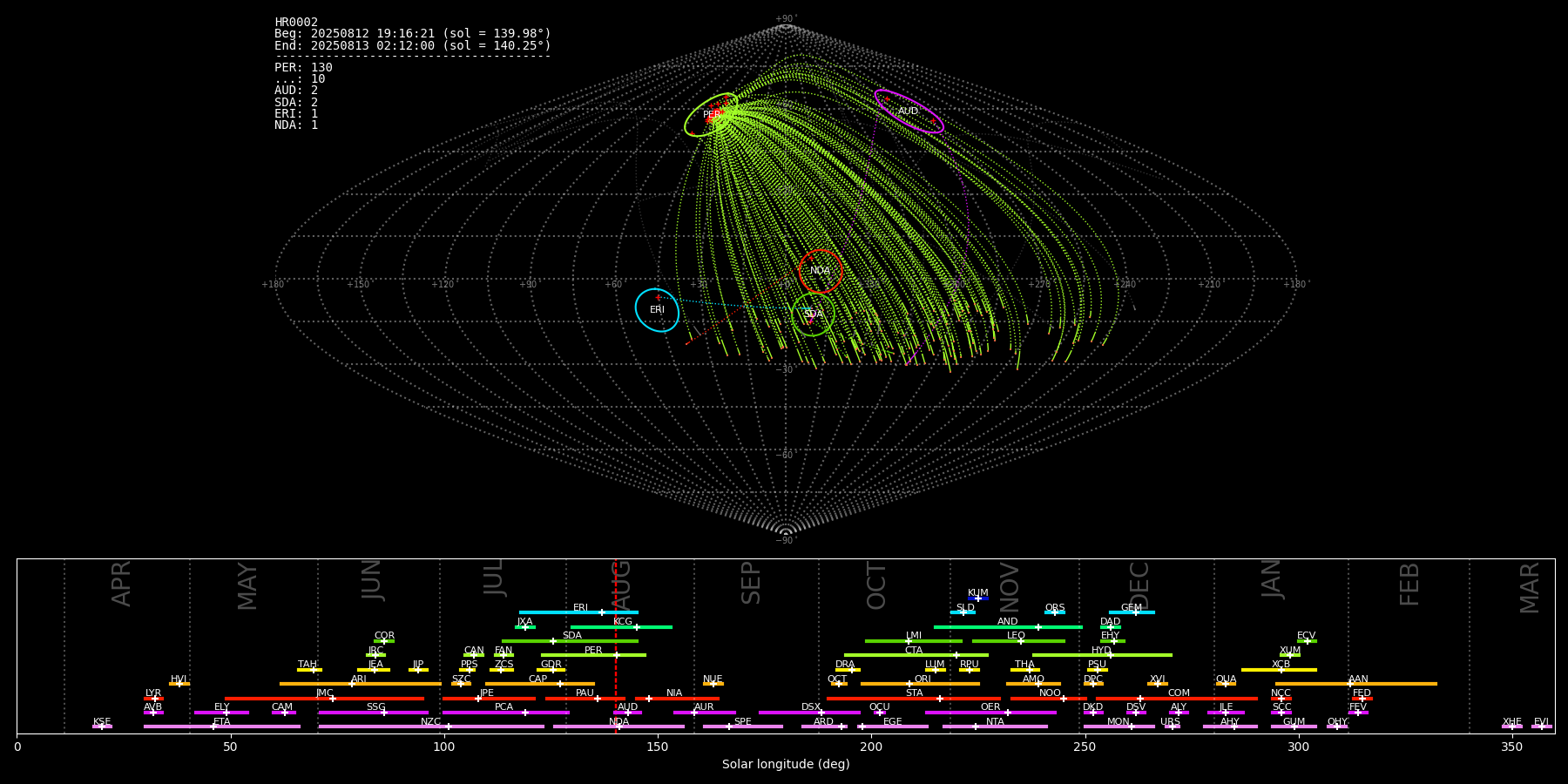Click the 'PER: 130' count entry
The width and height of the screenshot is (1568, 784).
pyautogui.click(x=303, y=67)
